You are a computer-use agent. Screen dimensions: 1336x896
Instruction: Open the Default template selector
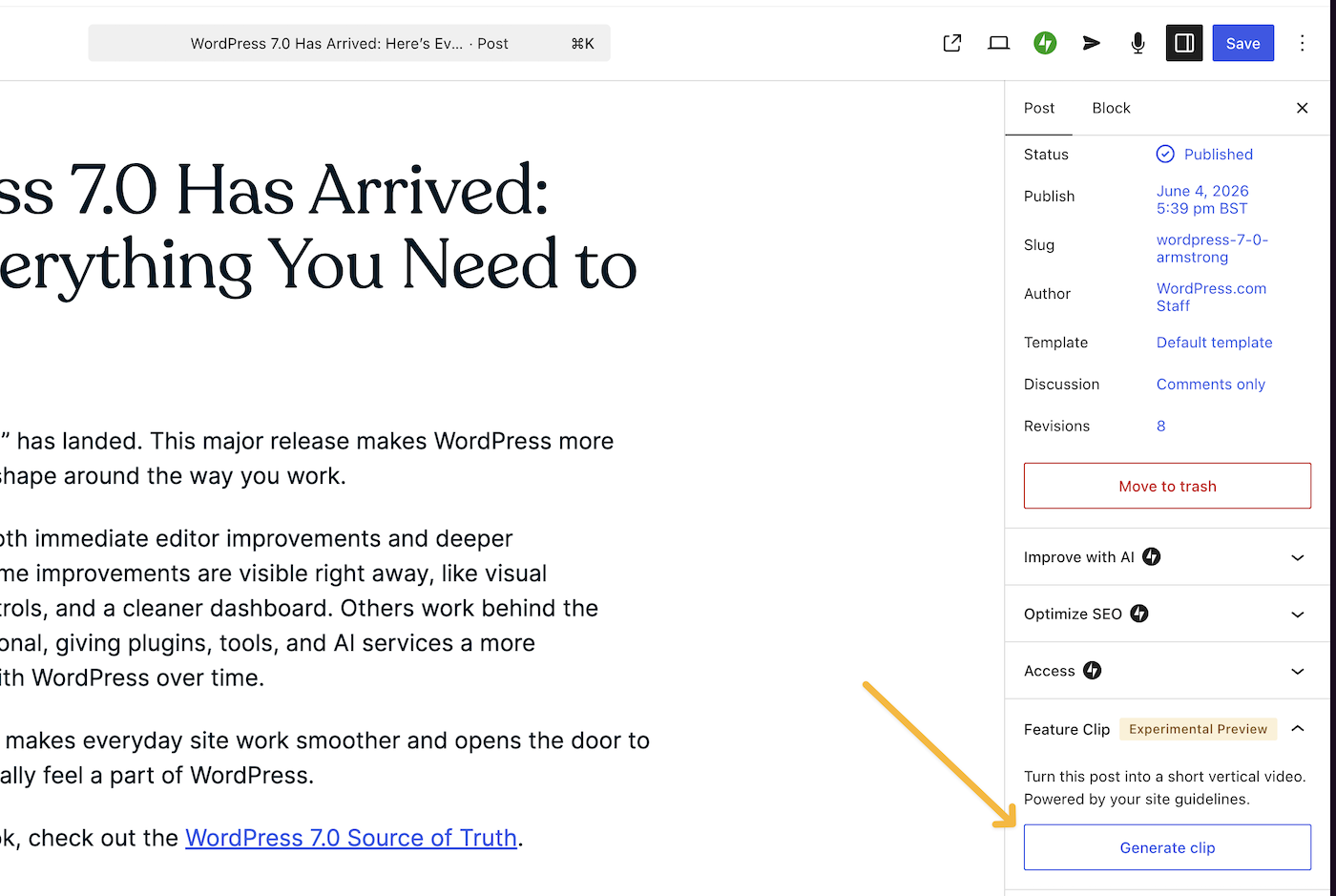(x=1214, y=343)
